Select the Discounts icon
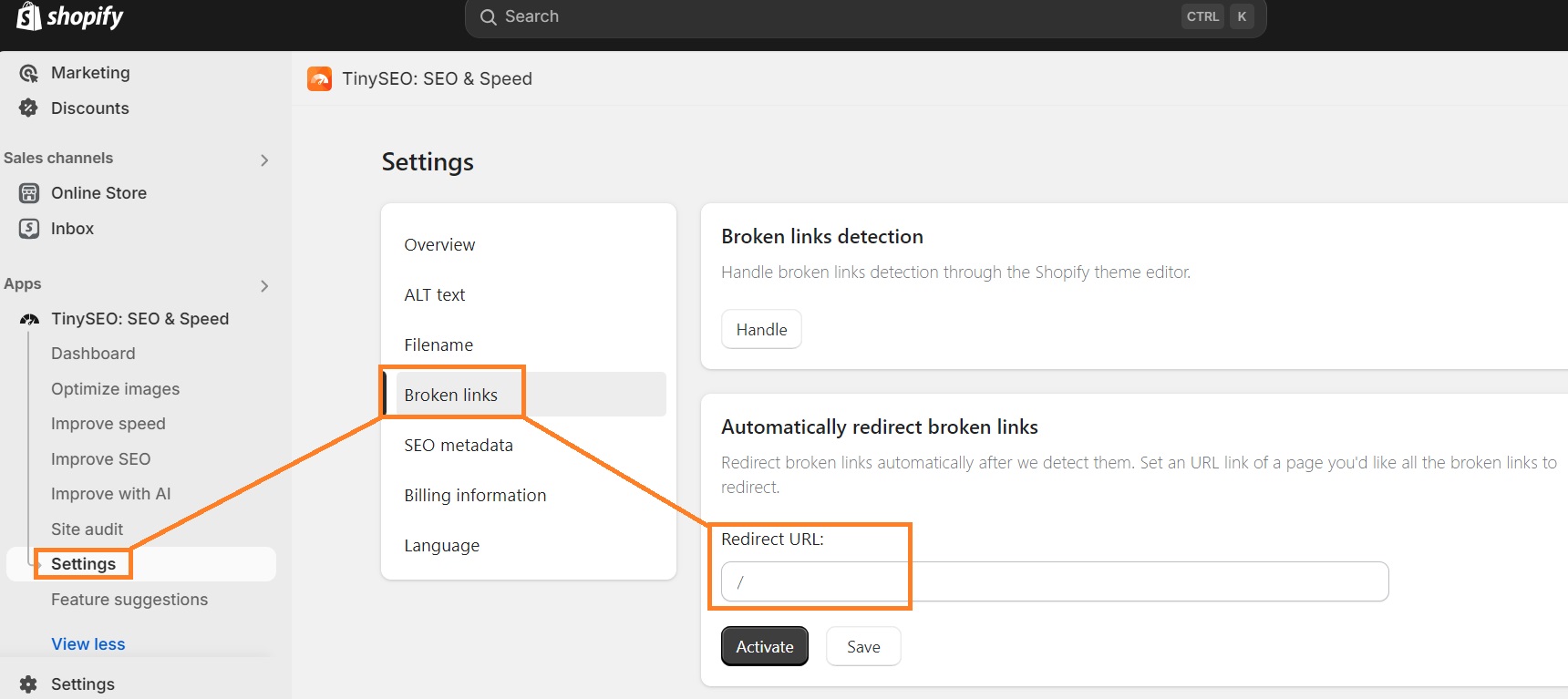The height and width of the screenshot is (699, 1568). click(27, 108)
